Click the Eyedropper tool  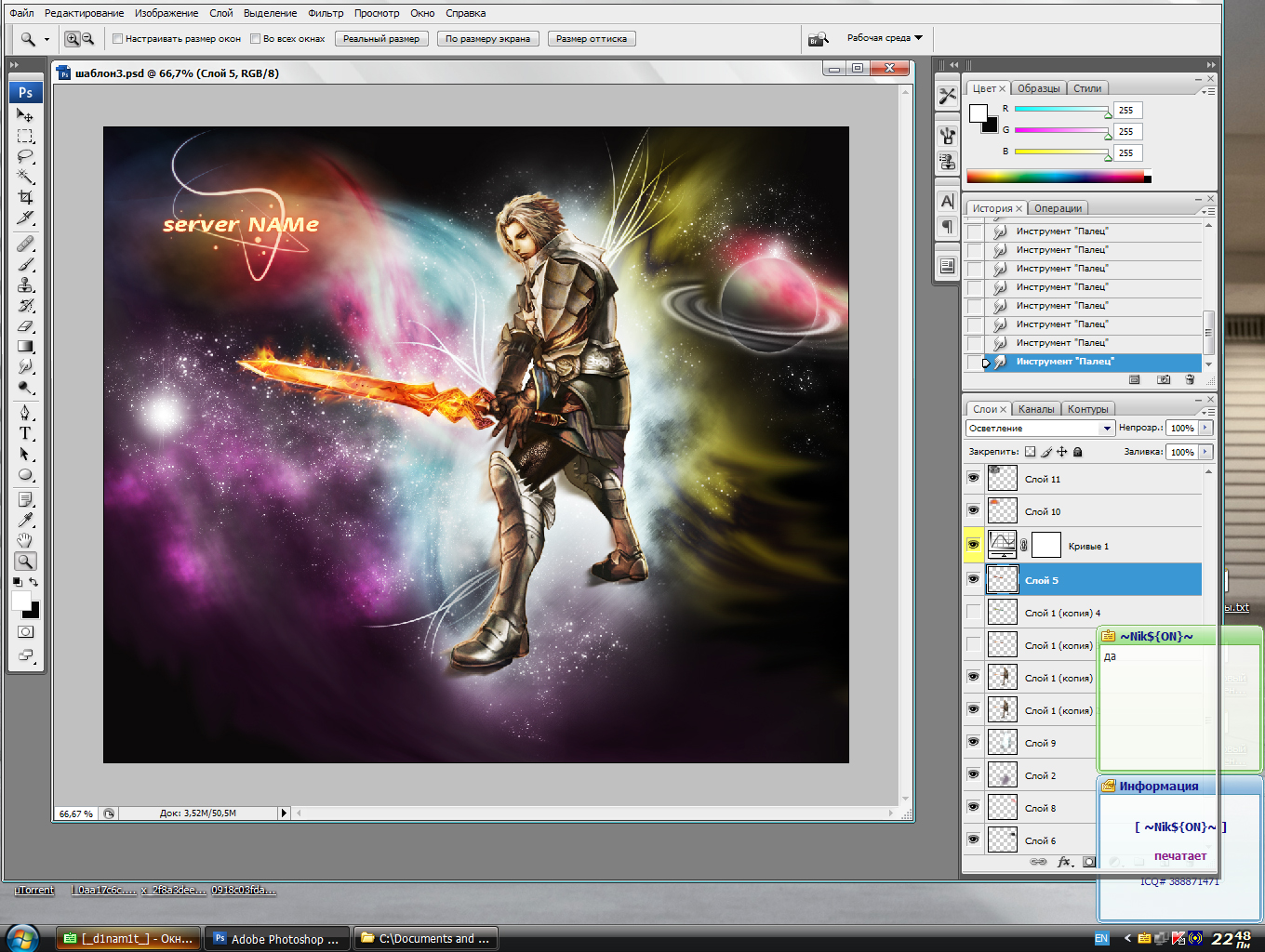[25, 520]
